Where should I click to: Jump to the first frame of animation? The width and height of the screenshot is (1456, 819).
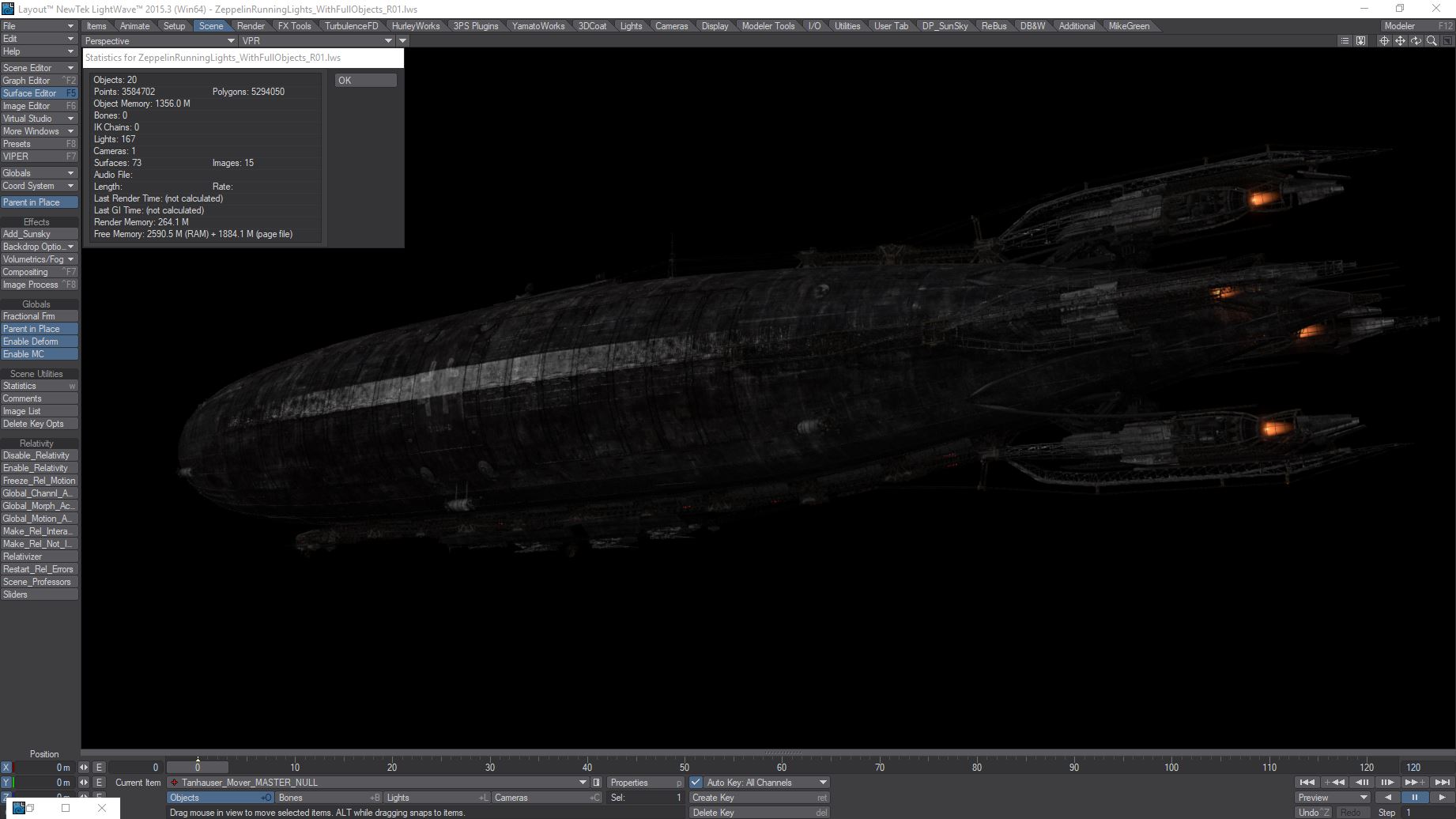[1307, 783]
